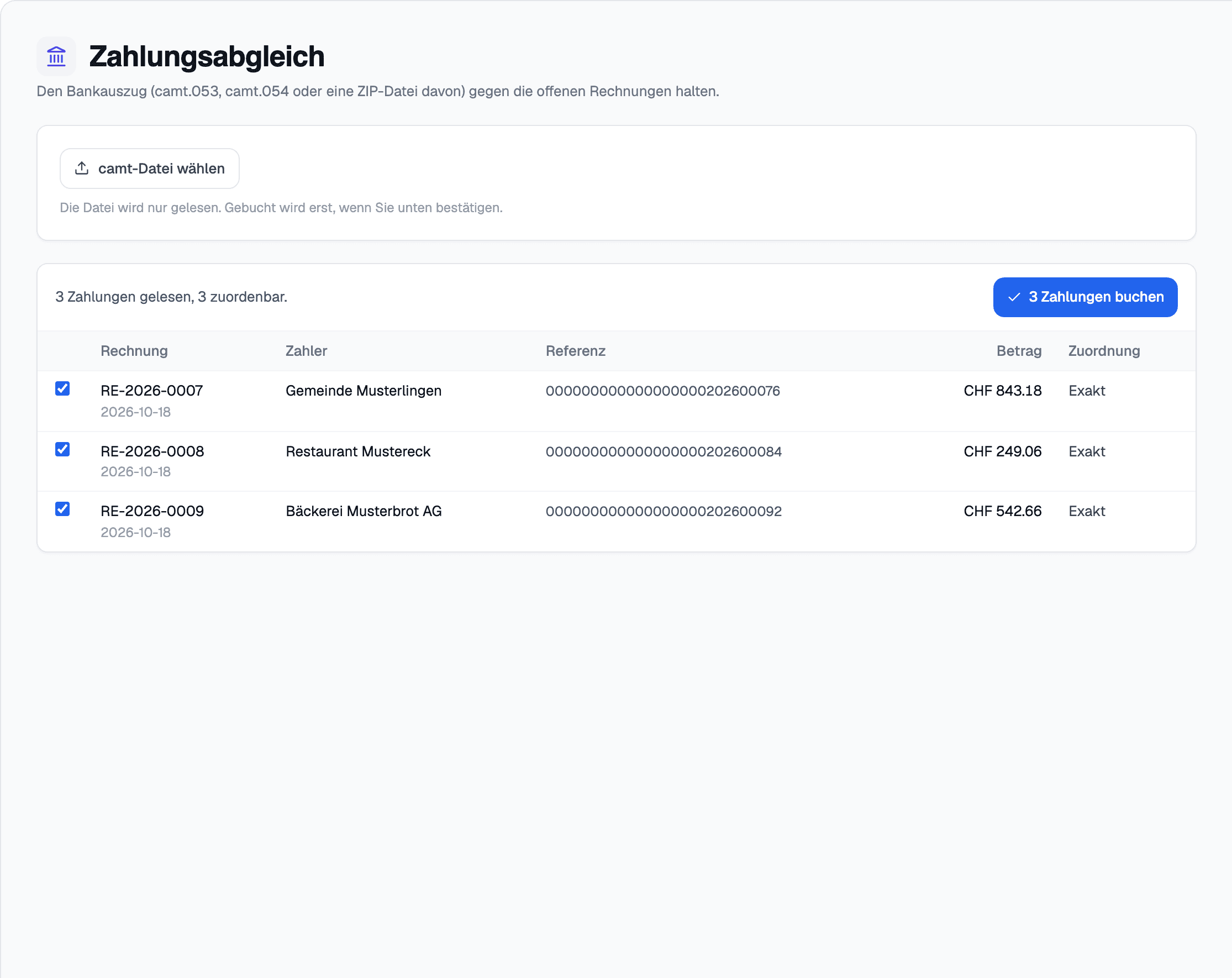Choose a camt file to upload
This screenshot has width=1232, height=978.
149,169
